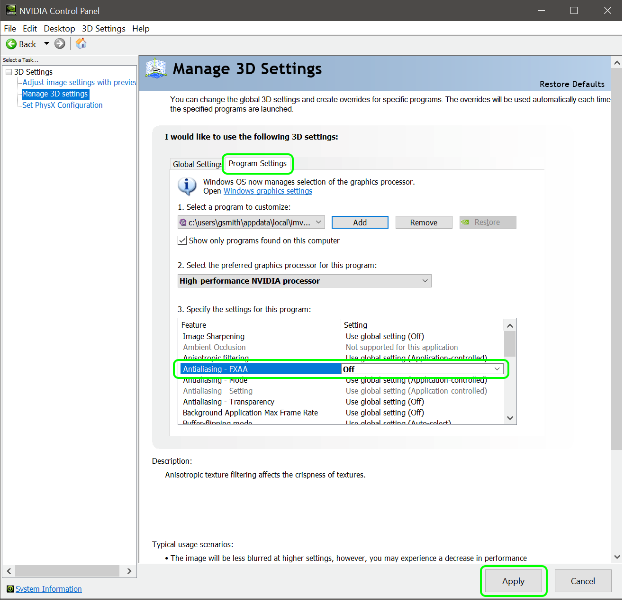This screenshot has width=622, height=601.
Task: Click the feature list scroll up arrow
Action: (x=510, y=326)
